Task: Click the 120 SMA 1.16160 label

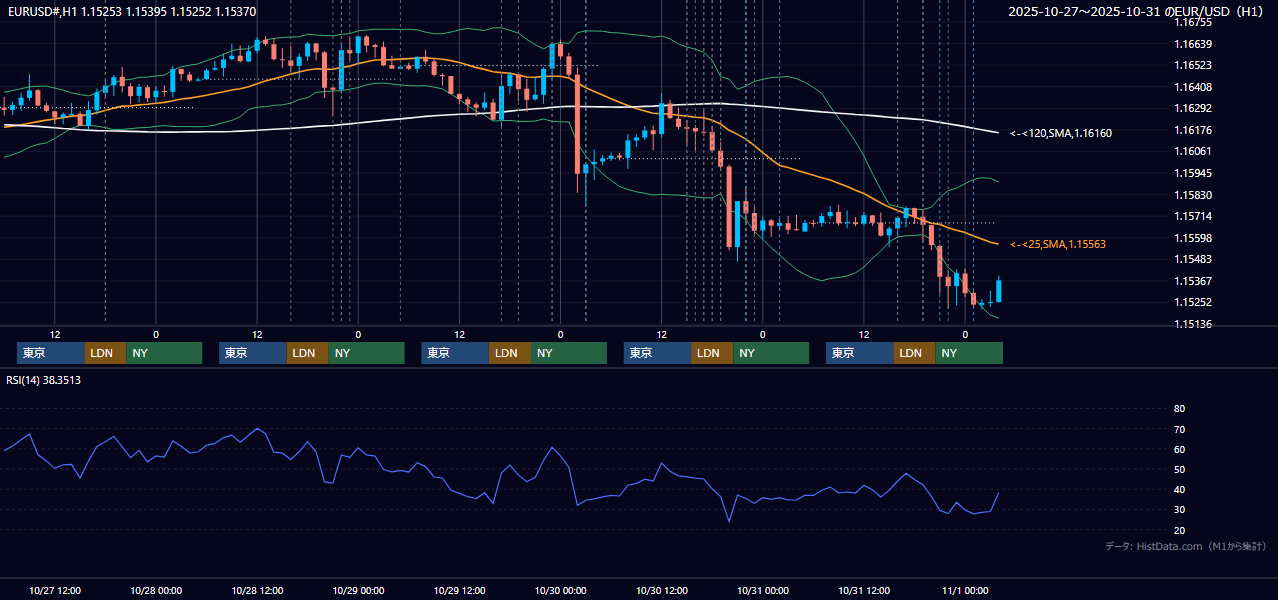Action: [1061, 133]
